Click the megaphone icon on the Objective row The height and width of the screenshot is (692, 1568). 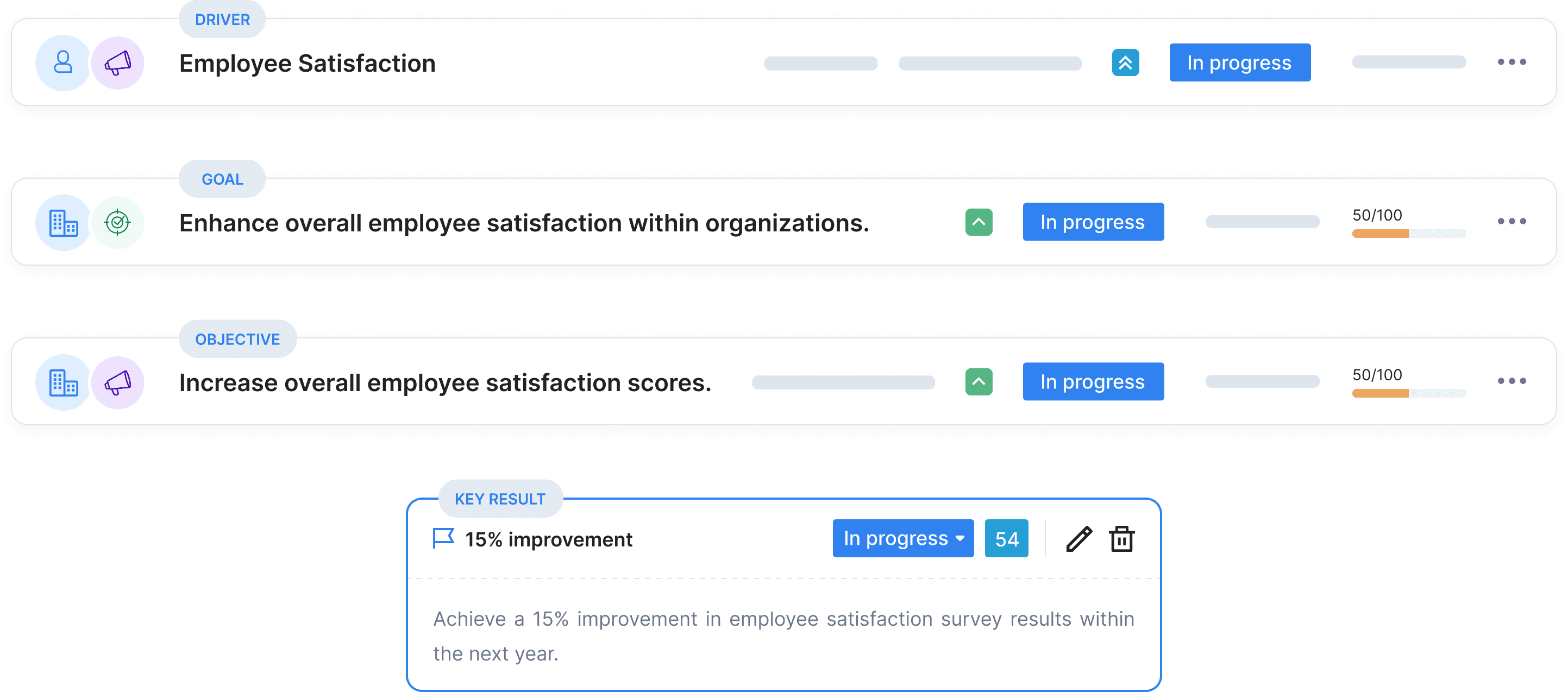coord(117,382)
